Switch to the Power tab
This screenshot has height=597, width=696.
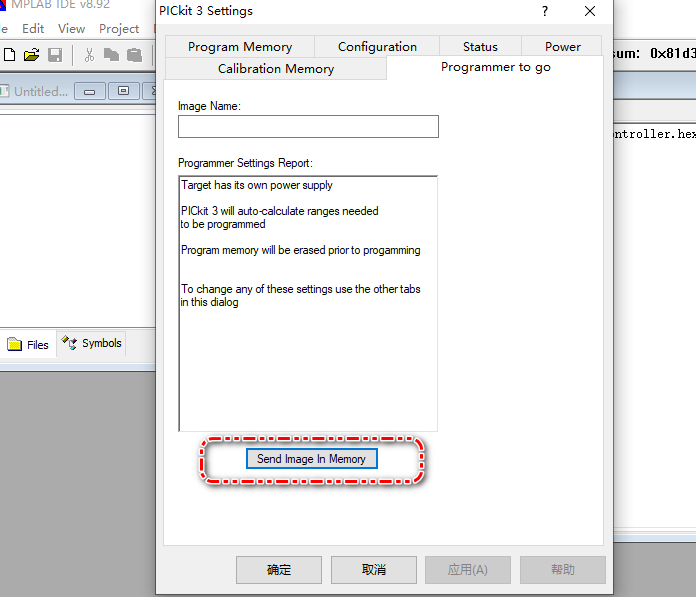click(562, 47)
